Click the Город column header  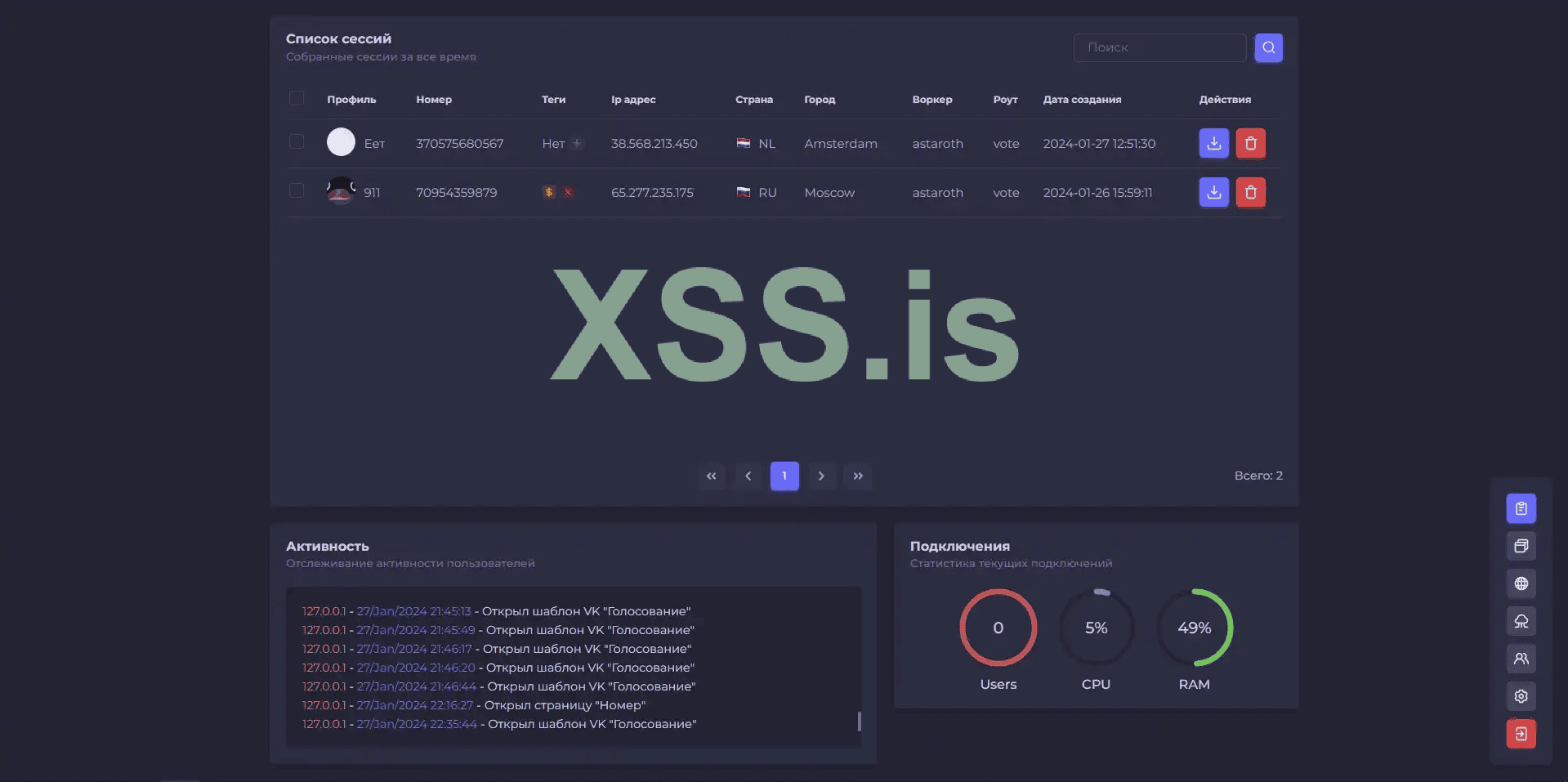click(x=820, y=100)
